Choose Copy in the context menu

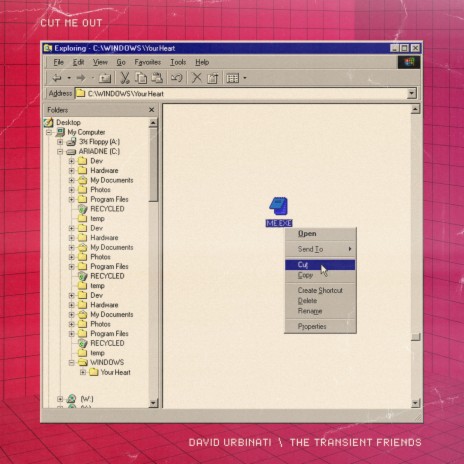click(320, 275)
